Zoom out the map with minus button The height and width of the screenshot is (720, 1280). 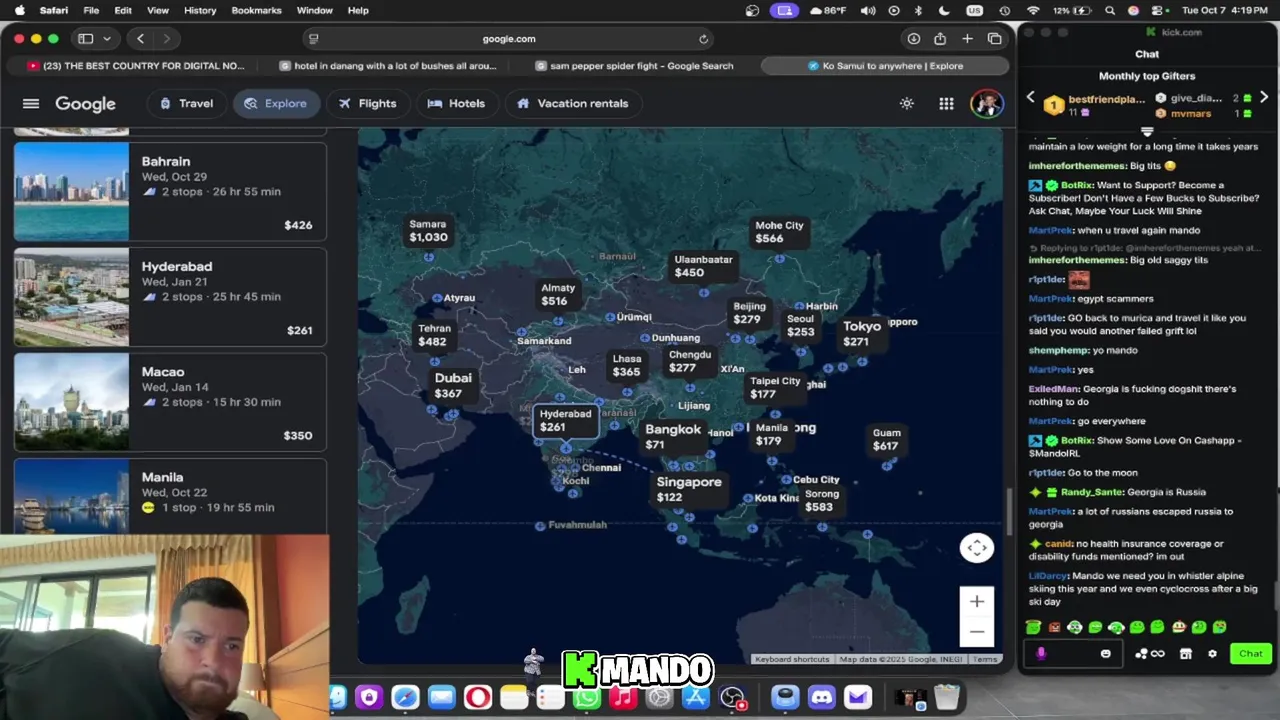[977, 632]
